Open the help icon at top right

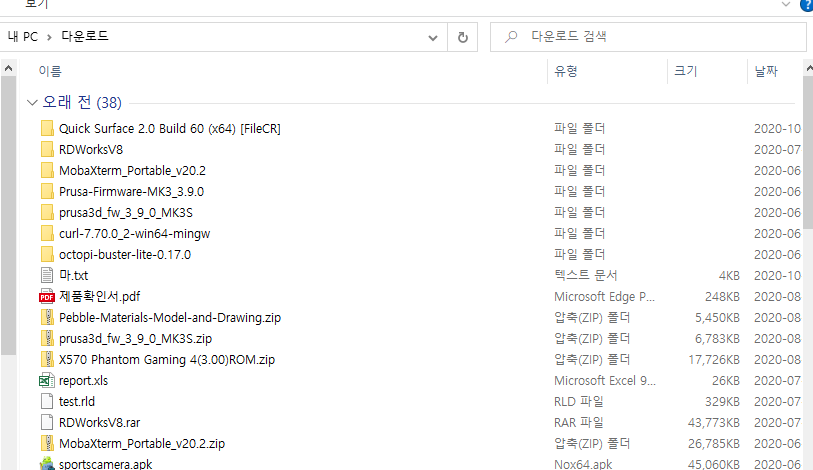807,5
